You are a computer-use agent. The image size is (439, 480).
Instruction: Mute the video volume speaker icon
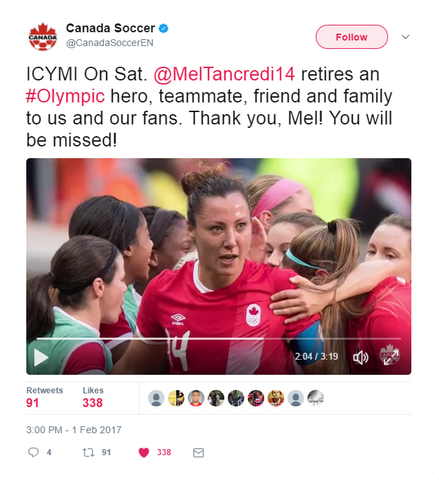pyautogui.click(x=360, y=357)
